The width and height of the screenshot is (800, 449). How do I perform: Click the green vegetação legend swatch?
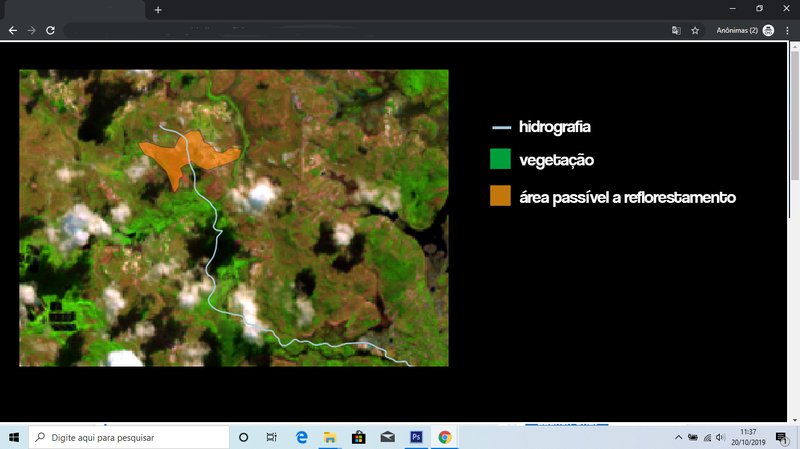click(500, 160)
